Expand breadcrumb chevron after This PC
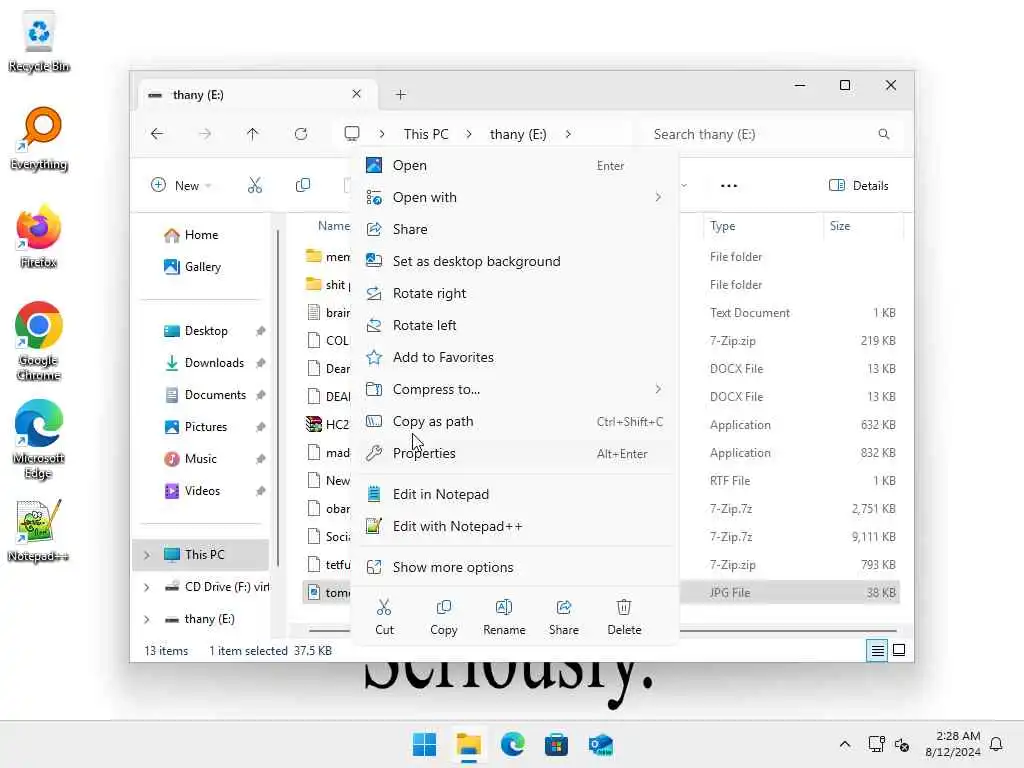The height and width of the screenshot is (768, 1024). pos(469,134)
